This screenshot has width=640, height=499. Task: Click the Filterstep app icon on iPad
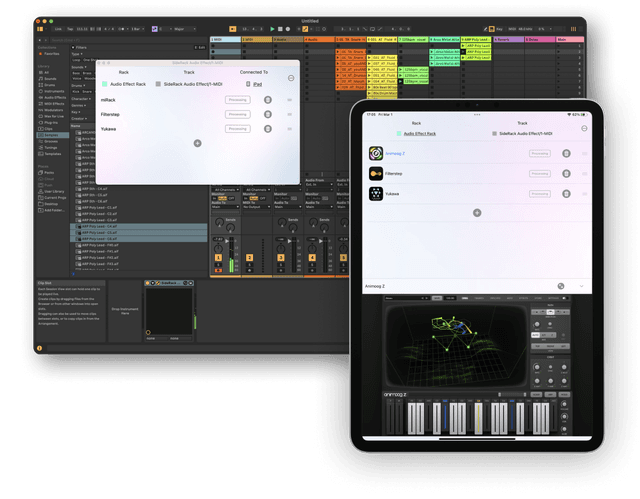pos(376,173)
